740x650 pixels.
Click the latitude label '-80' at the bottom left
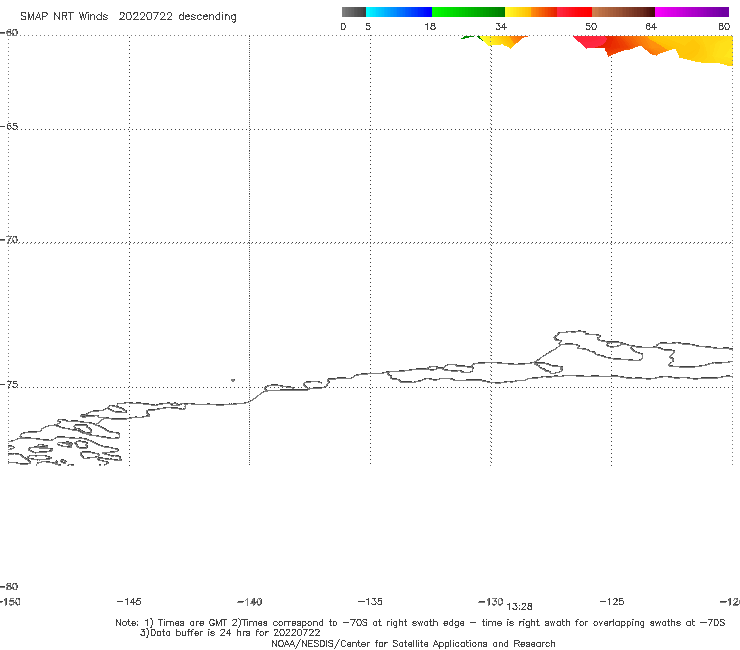point(9,586)
